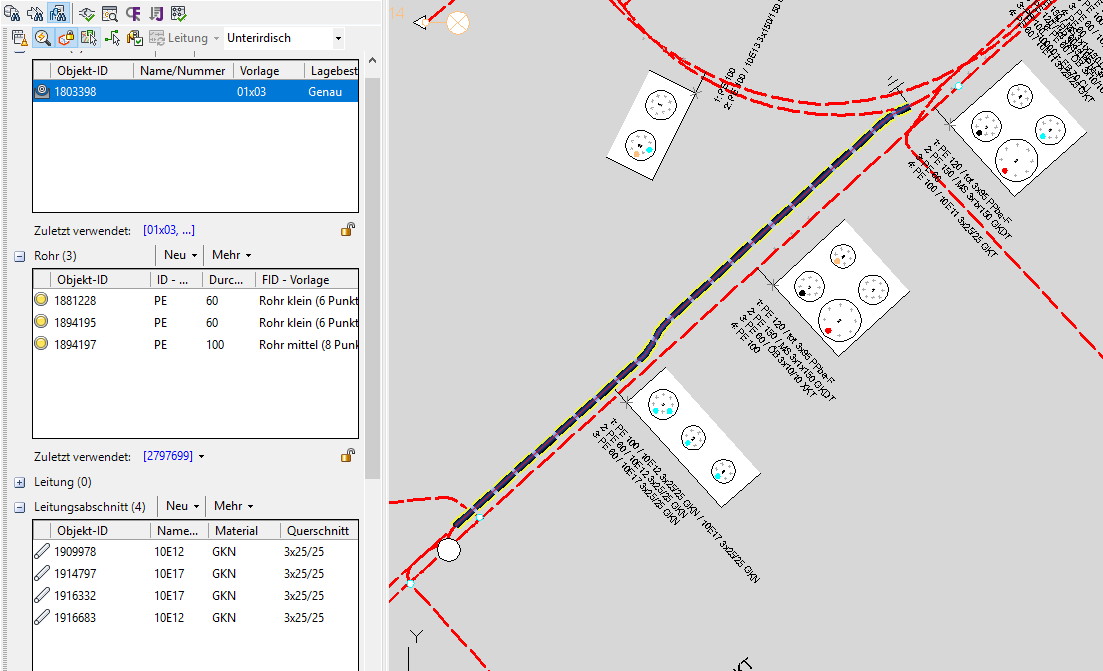Click the Querschnitt column header
This screenshot has height=671, width=1103.
click(x=318, y=530)
